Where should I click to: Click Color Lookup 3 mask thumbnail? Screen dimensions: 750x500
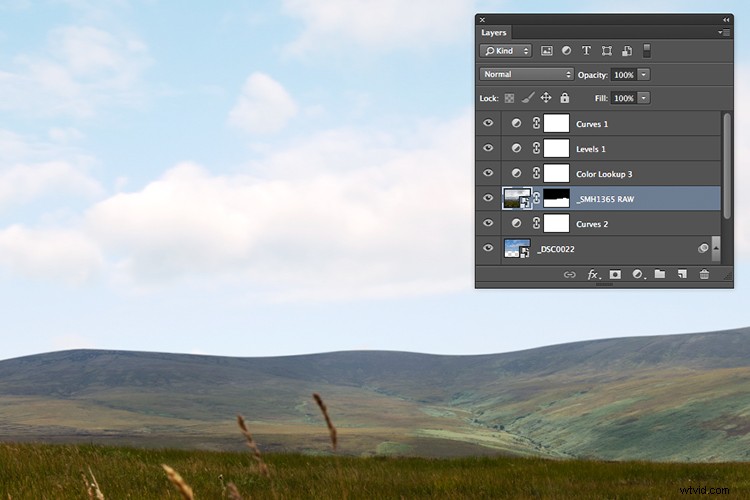(x=557, y=173)
